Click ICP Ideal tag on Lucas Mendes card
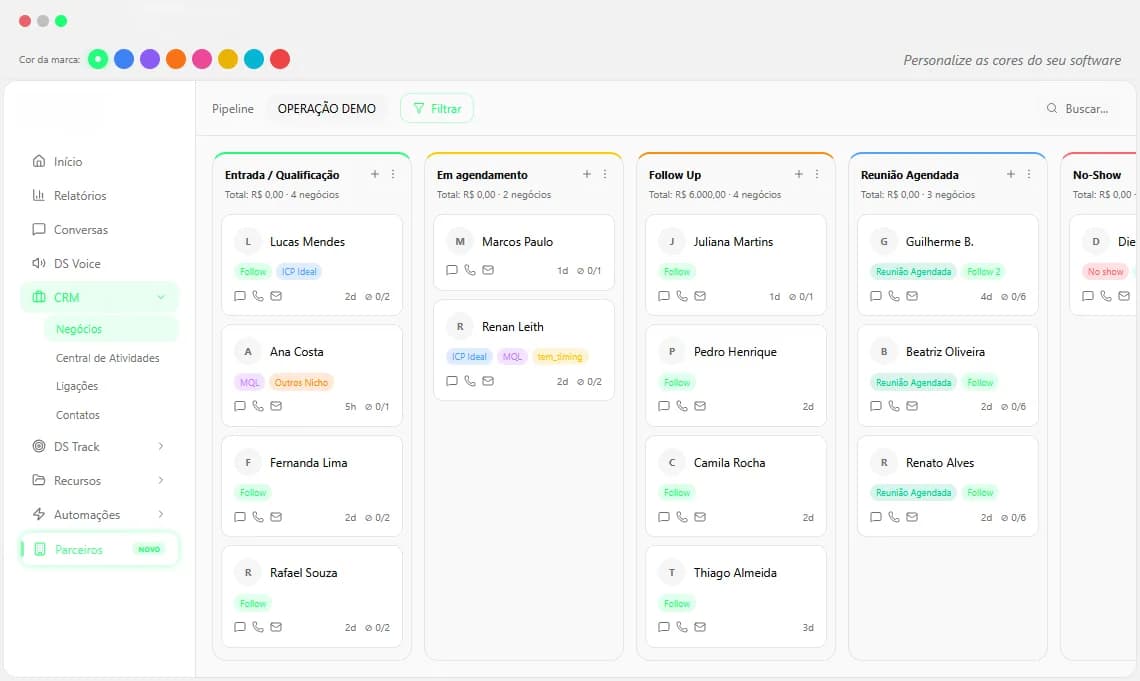This screenshot has height=681, width=1140. (x=300, y=272)
